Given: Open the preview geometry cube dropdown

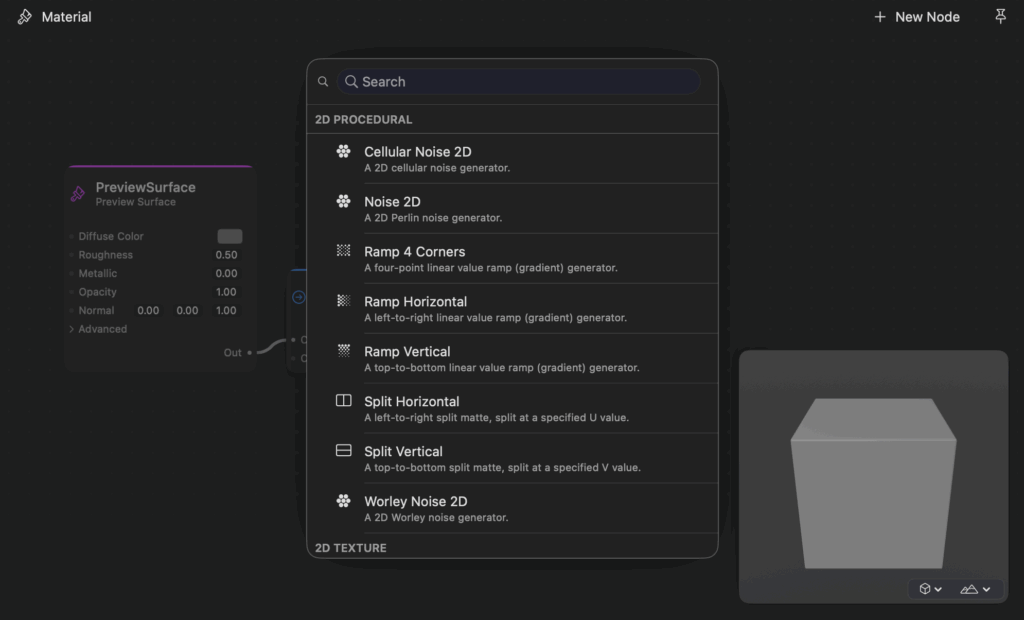Looking at the screenshot, I should point(930,589).
